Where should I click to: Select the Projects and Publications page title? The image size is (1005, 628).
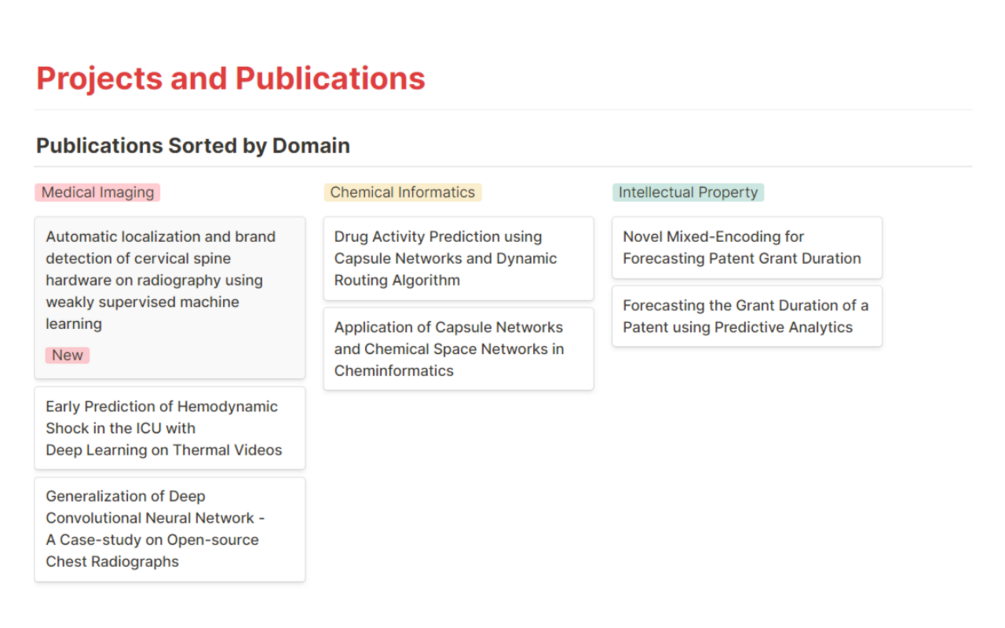pyautogui.click(x=231, y=79)
